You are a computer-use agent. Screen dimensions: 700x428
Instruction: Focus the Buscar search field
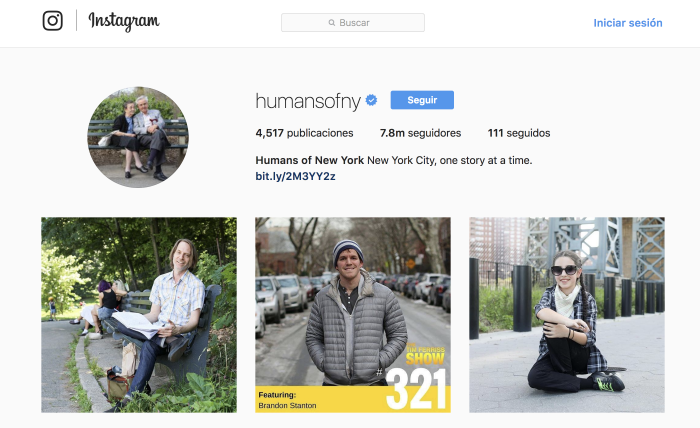click(x=353, y=23)
